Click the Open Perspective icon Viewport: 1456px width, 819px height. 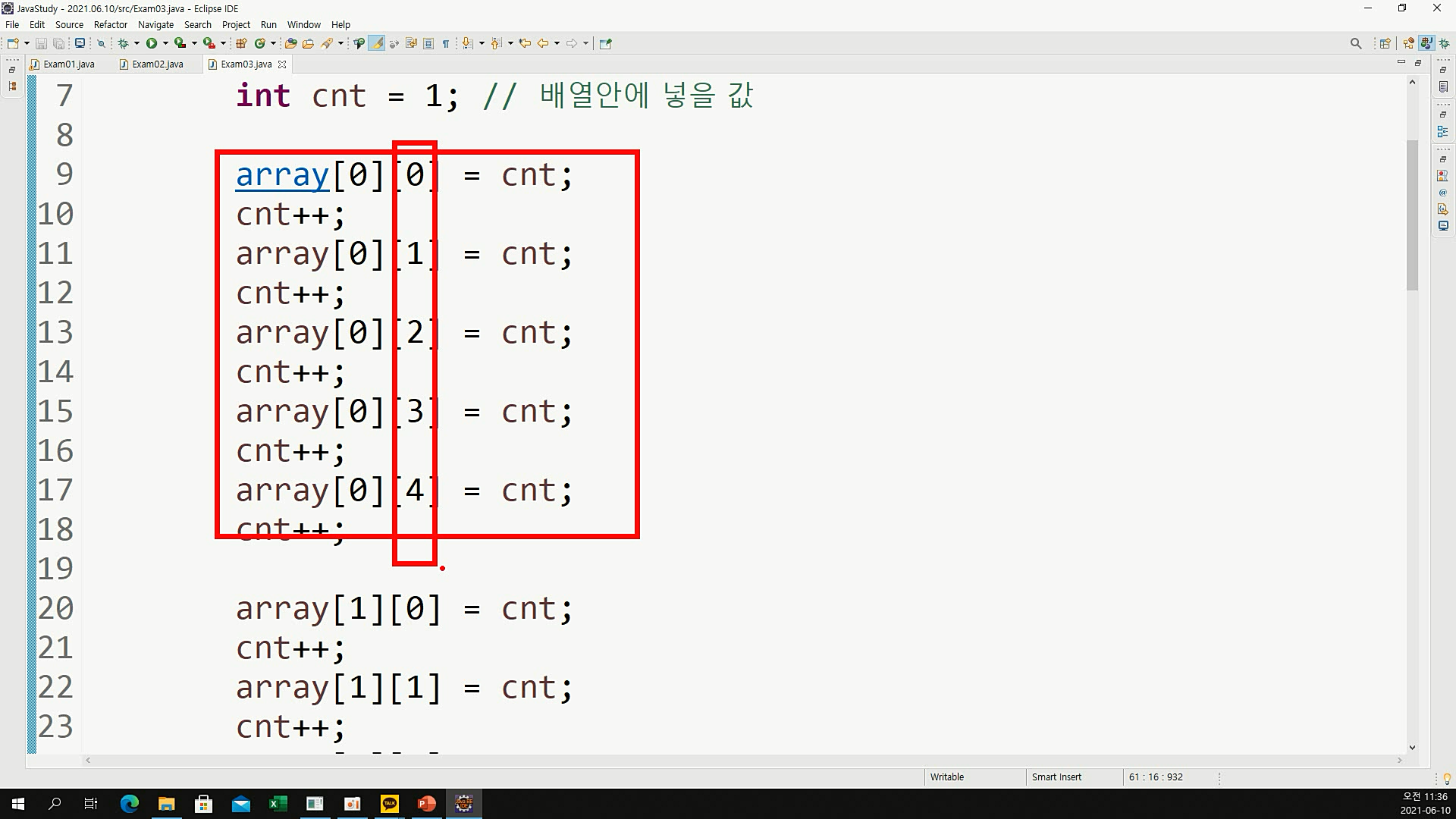1385,43
